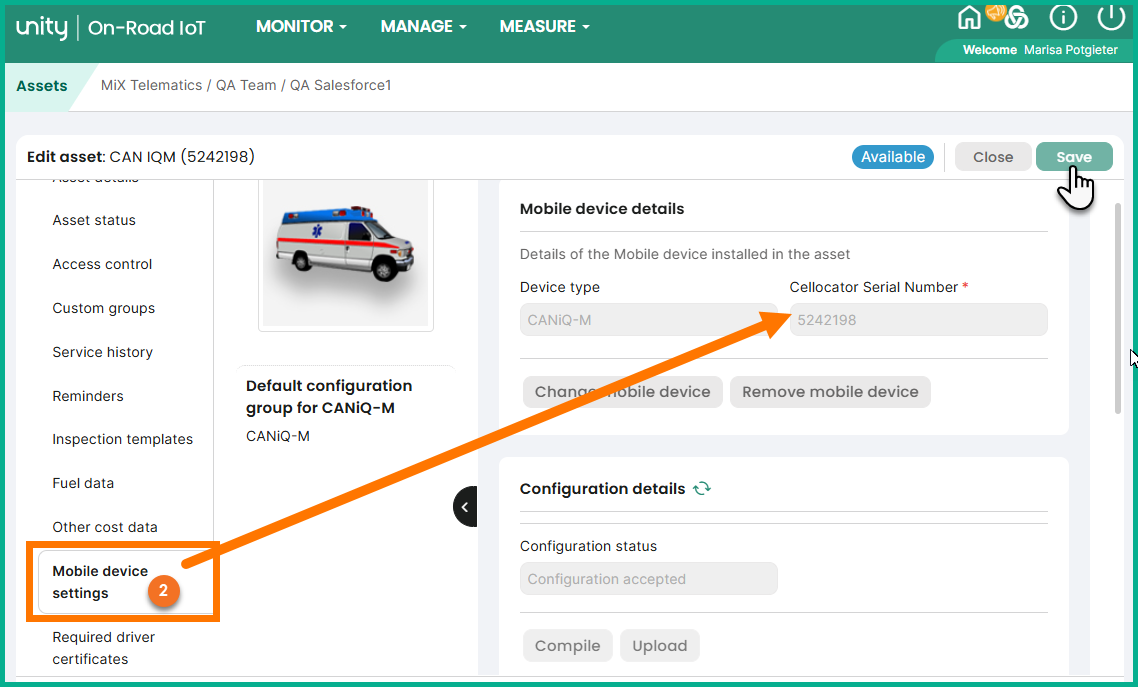1138x687 pixels.
Task: Open the orange megaphone announcements badge
Action: click(996, 12)
